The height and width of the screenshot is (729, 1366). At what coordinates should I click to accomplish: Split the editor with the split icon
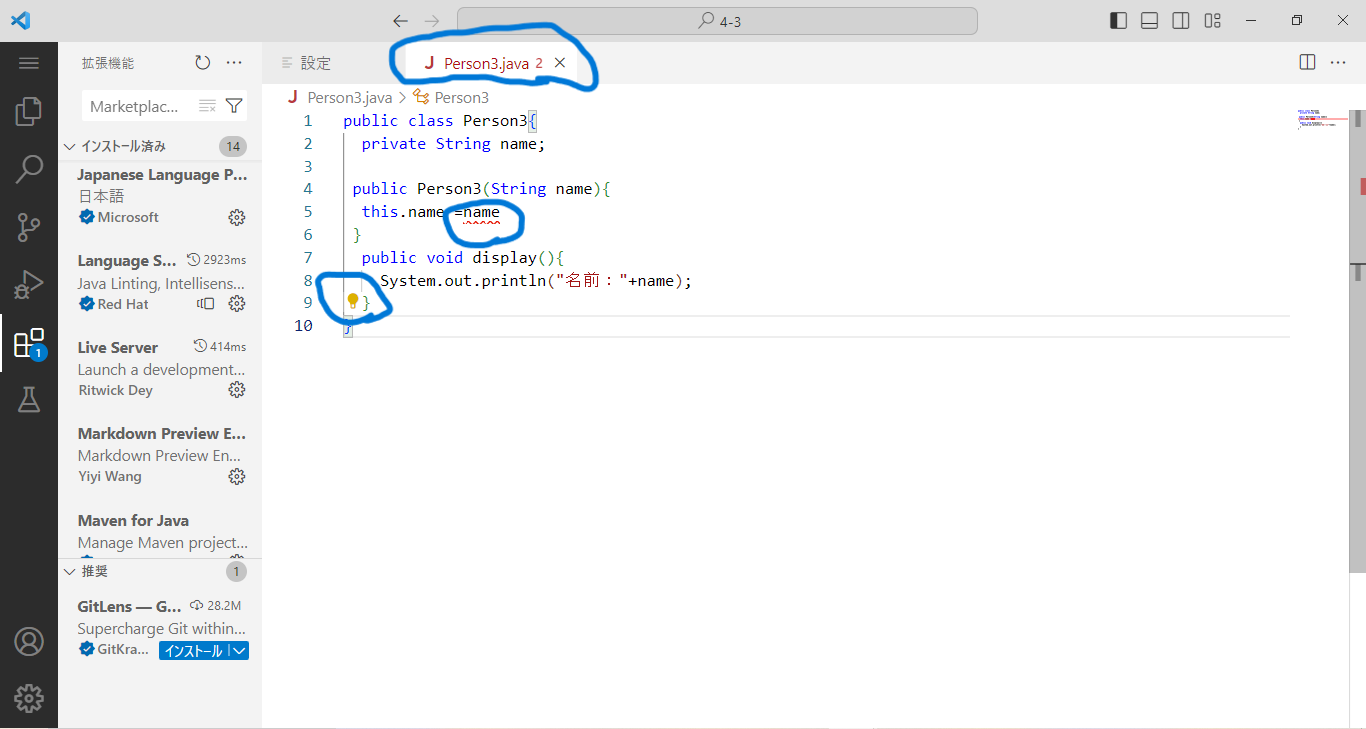[1307, 62]
